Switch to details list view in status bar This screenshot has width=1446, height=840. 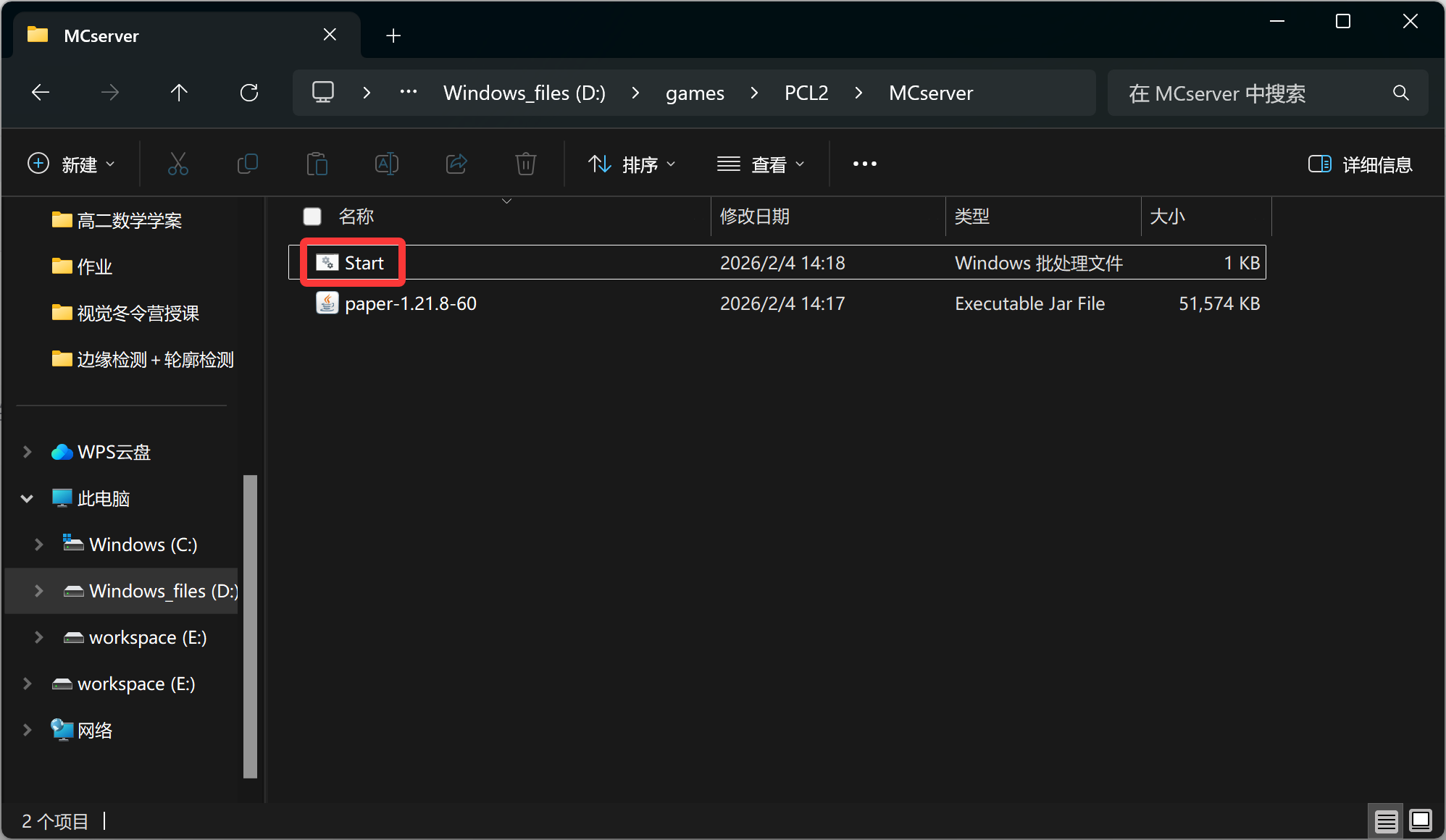[x=1386, y=820]
